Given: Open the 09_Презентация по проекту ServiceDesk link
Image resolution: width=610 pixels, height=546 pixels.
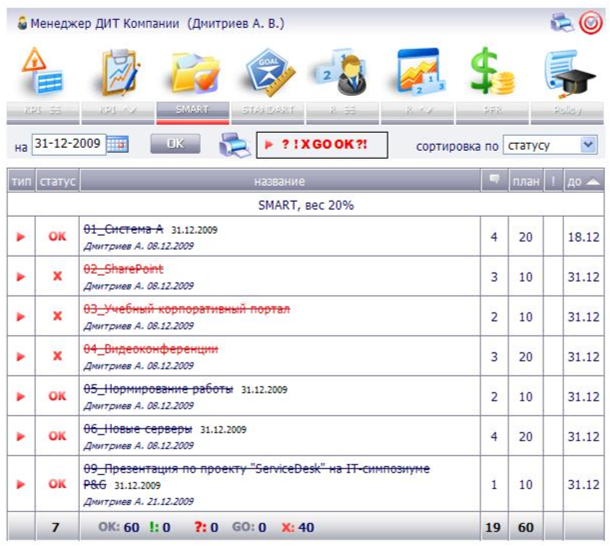Looking at the screenshot, I should (x=257, y=476).
